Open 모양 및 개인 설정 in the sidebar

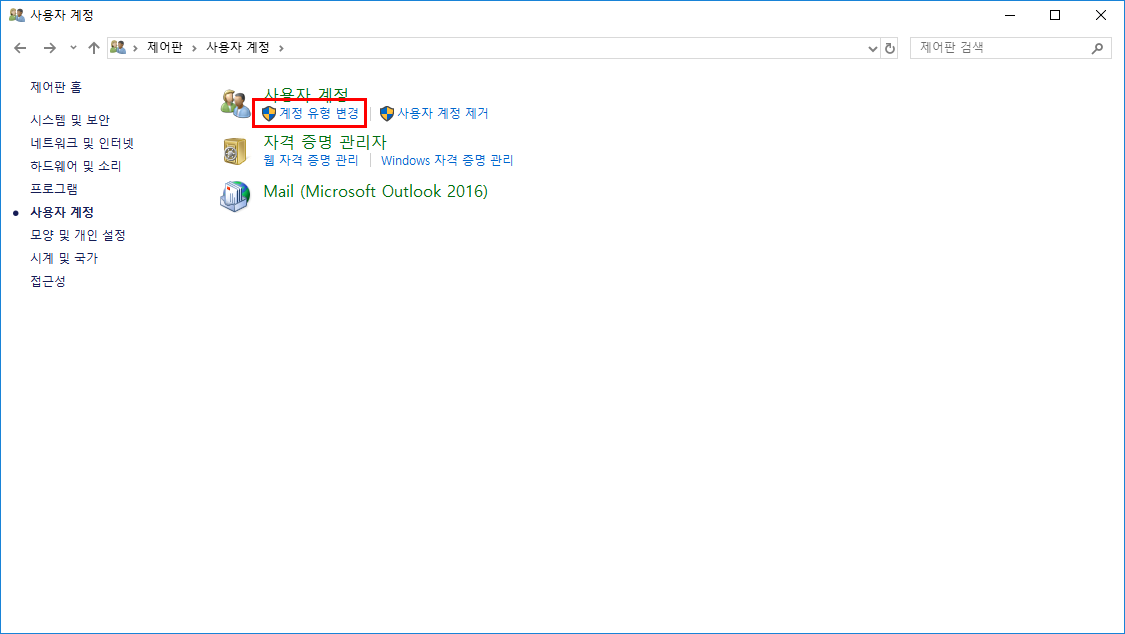77,235
